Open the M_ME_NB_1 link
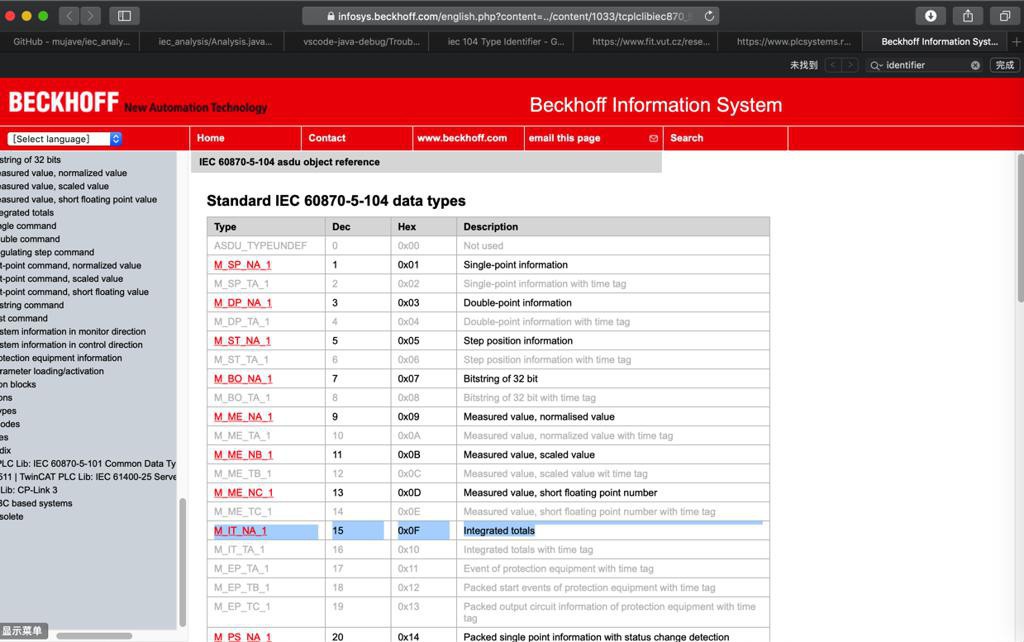 [x=244, y=454]
